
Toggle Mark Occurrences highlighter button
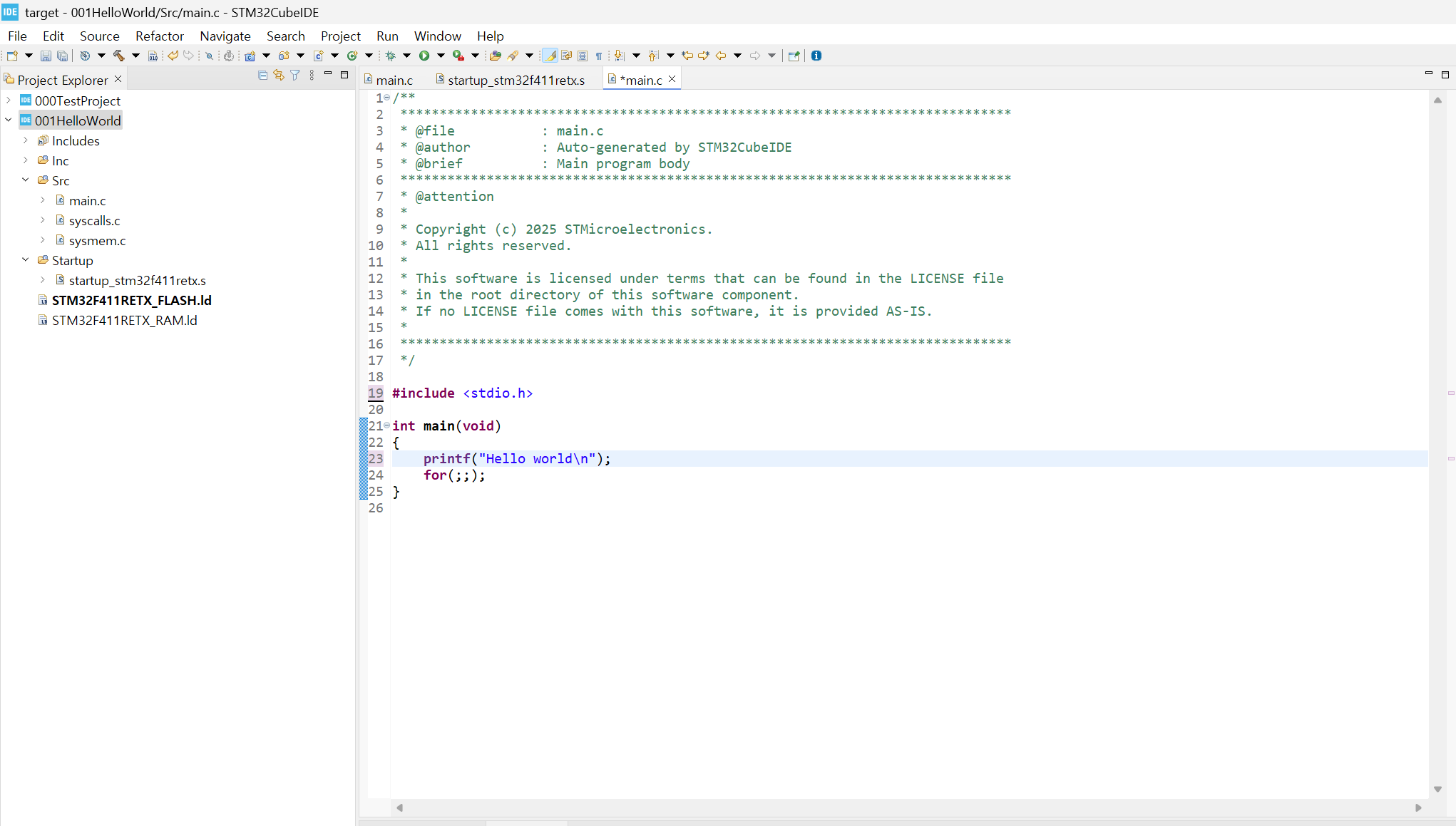point(550,56)
